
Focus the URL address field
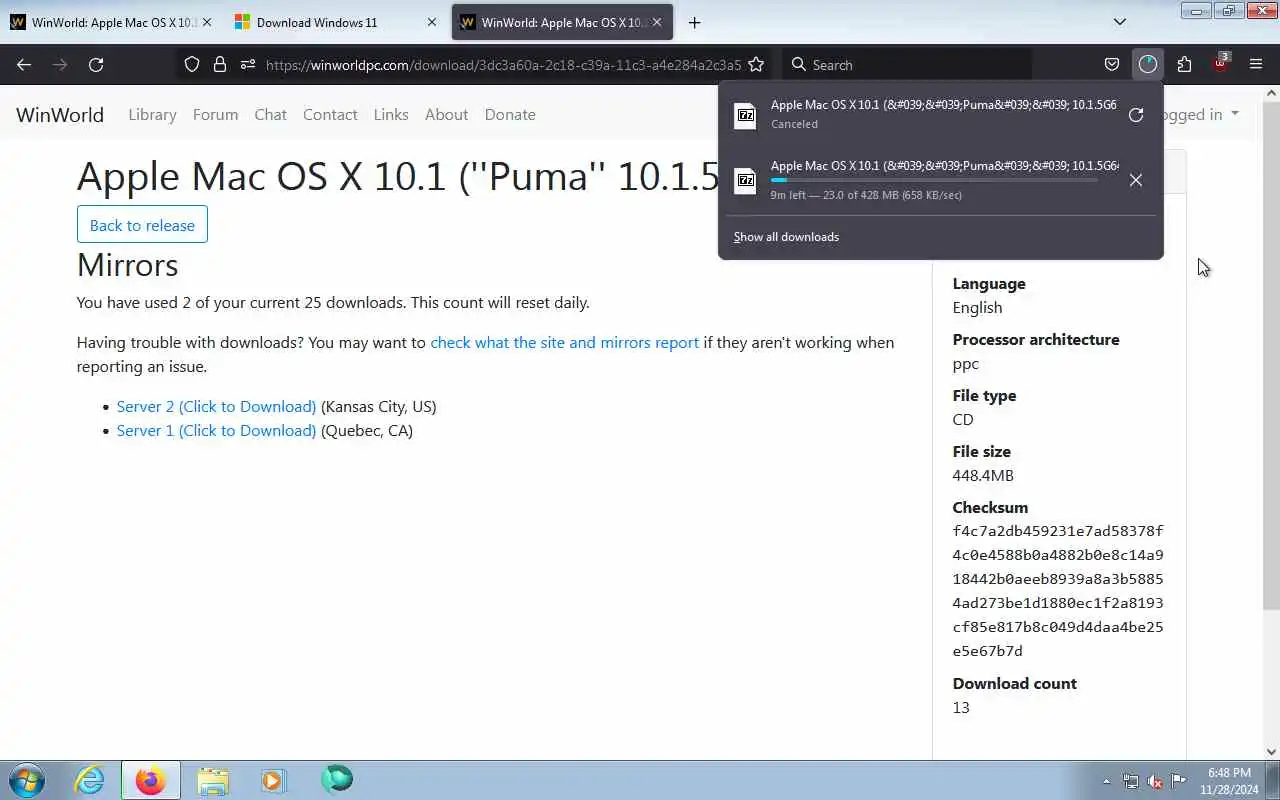pyautogui.click(x=503, y=64)
